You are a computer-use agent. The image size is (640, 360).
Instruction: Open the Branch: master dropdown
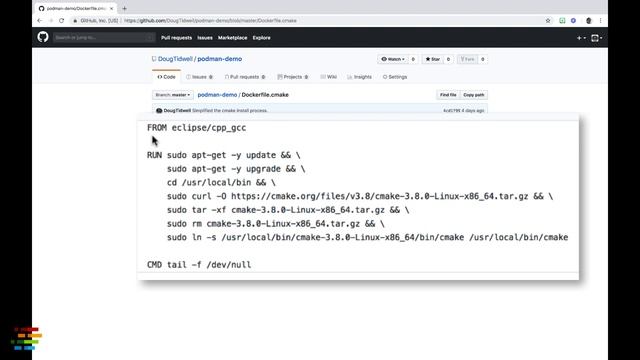point(173,95)
